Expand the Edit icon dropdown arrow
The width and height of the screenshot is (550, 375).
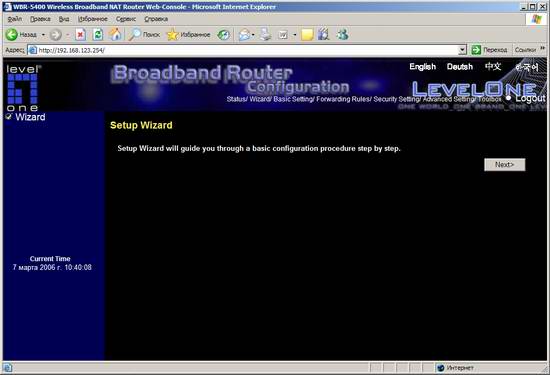tap(295, 35)
